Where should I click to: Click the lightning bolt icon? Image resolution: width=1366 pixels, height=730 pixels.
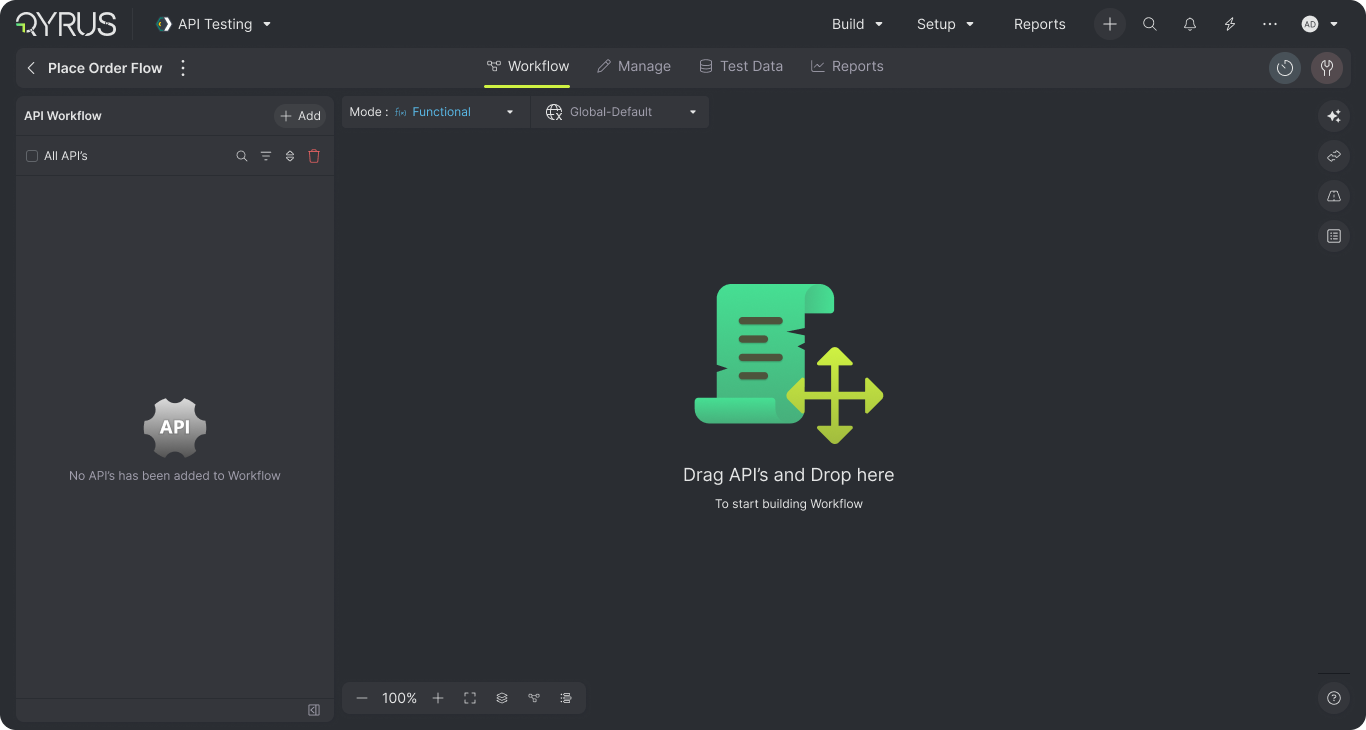point(1230,24)
